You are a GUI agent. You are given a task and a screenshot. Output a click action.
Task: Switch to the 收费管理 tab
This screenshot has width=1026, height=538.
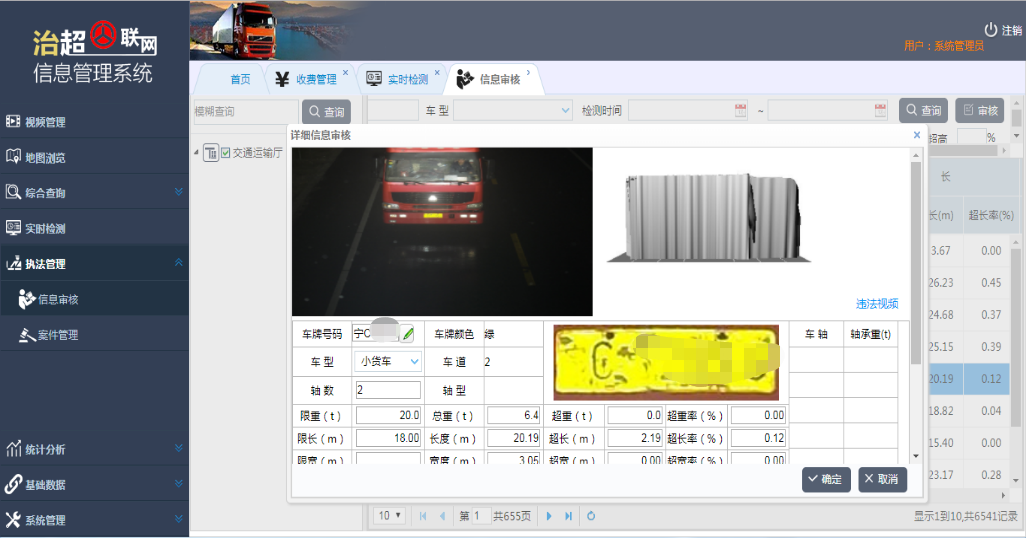315,79
